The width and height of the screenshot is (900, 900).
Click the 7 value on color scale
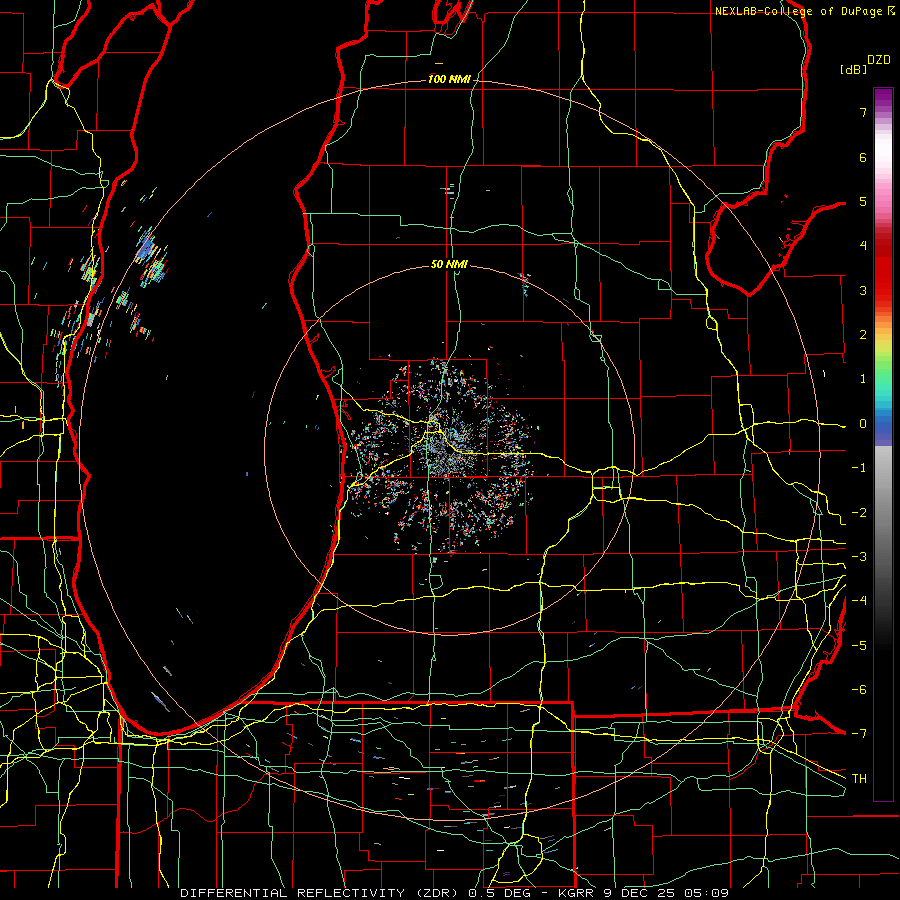click(x=863, y=112)
